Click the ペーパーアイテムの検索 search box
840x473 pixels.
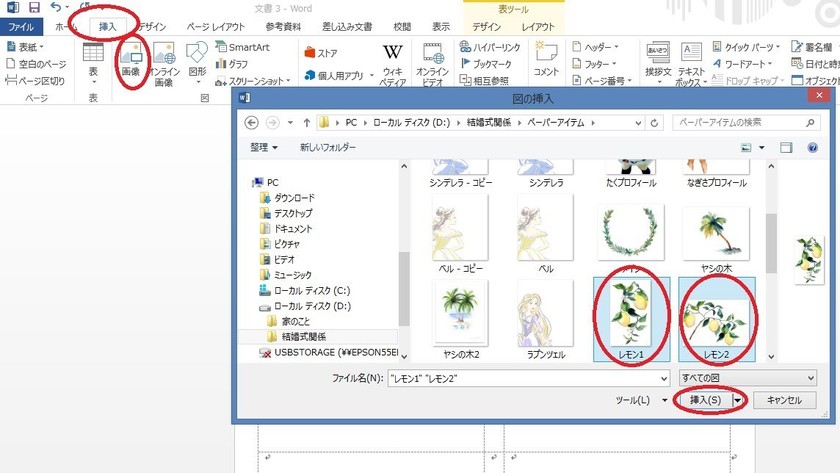point(746,123)
